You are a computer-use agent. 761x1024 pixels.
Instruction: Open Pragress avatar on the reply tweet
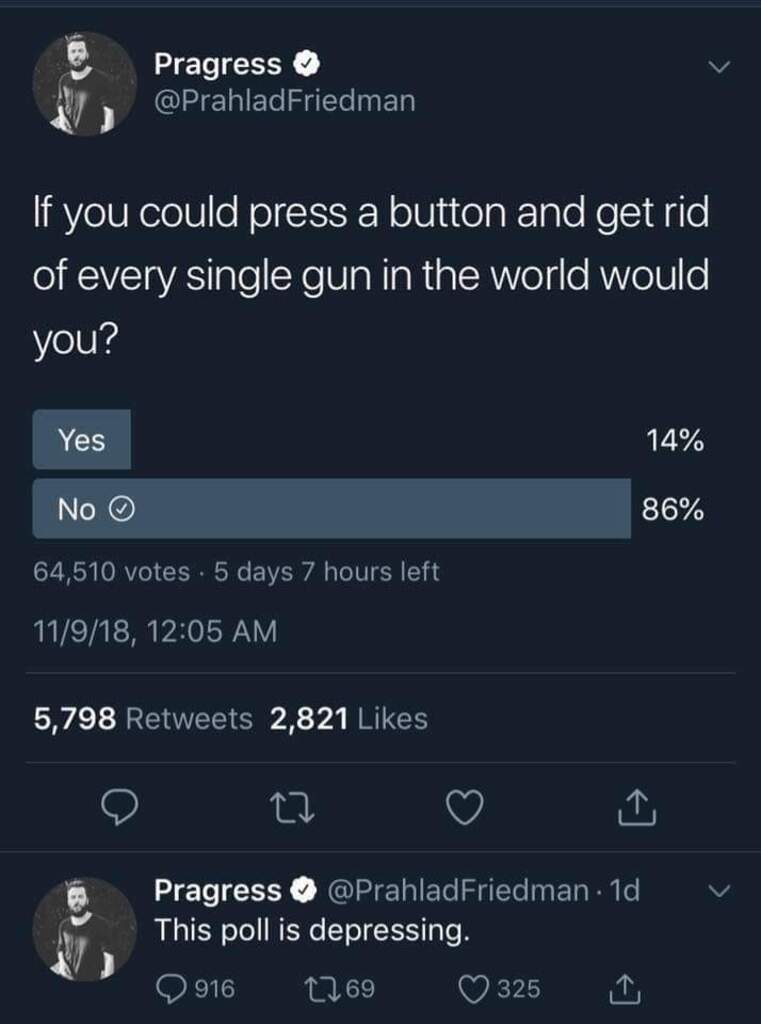(85, 928)
